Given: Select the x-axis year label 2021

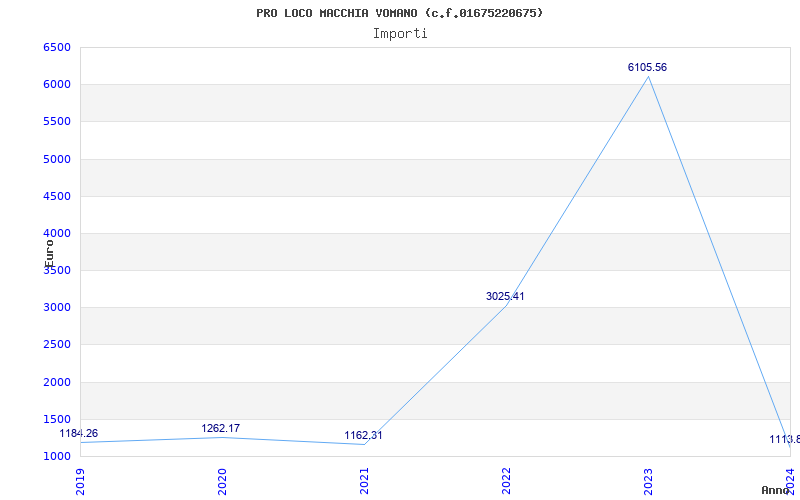Looking at the screenshot, I should click(x=364, y=481).
